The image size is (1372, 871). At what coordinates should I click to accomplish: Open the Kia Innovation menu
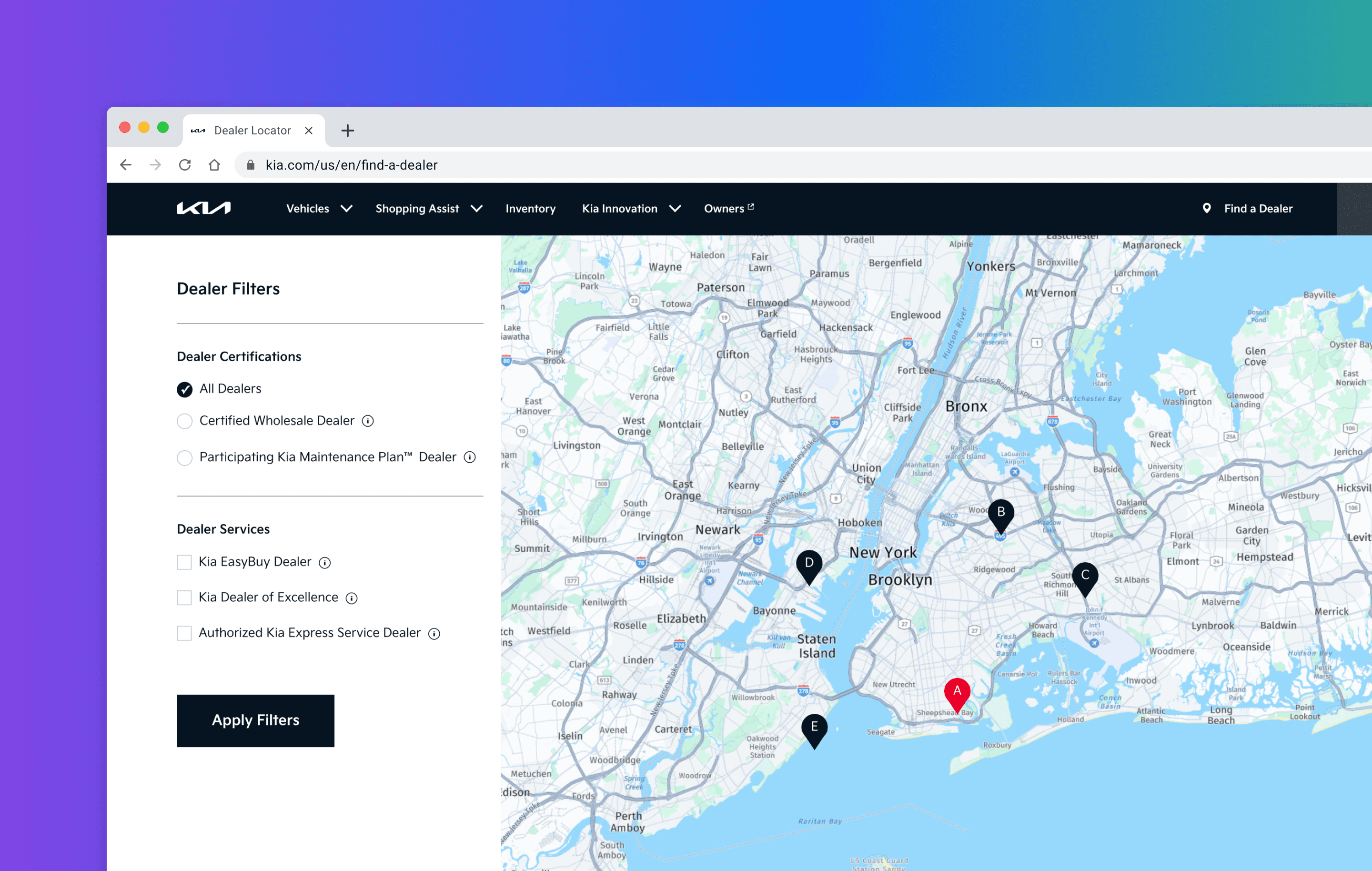click(620, 209)
